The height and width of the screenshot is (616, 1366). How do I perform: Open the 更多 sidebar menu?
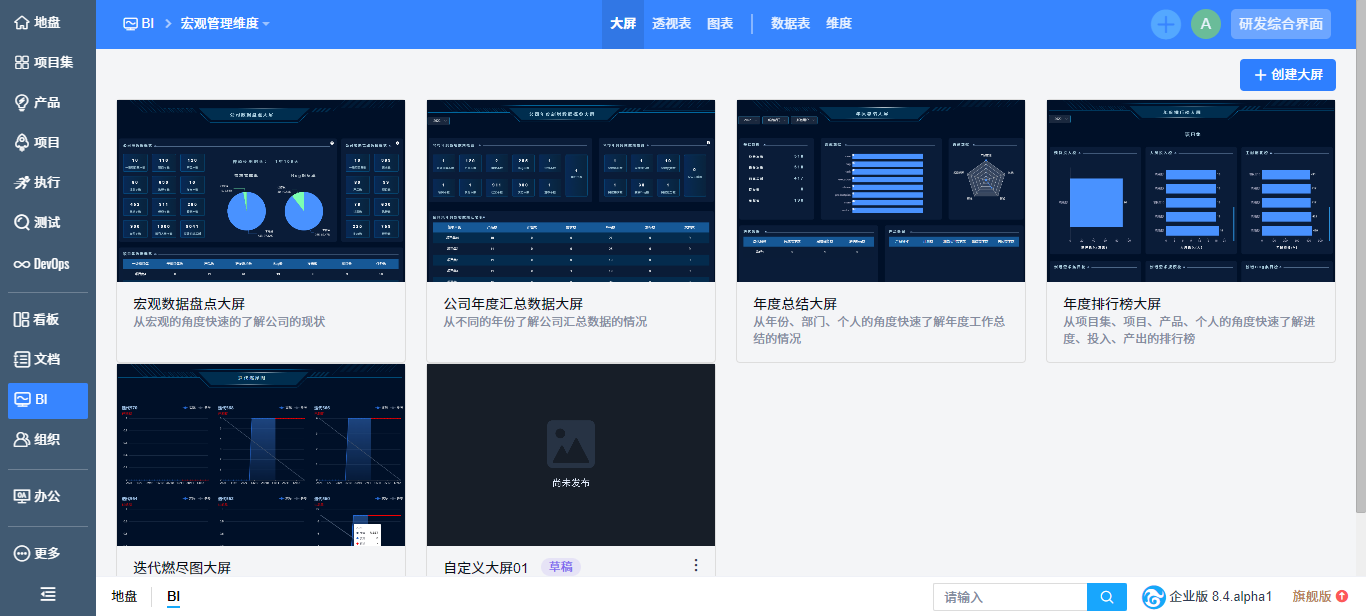coord(37,553)
